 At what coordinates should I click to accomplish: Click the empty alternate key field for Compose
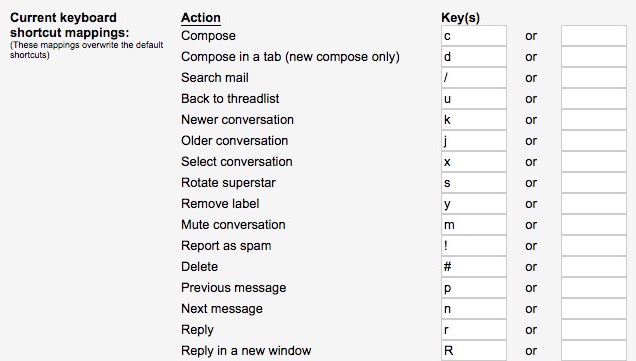click(x=594, y=36)
